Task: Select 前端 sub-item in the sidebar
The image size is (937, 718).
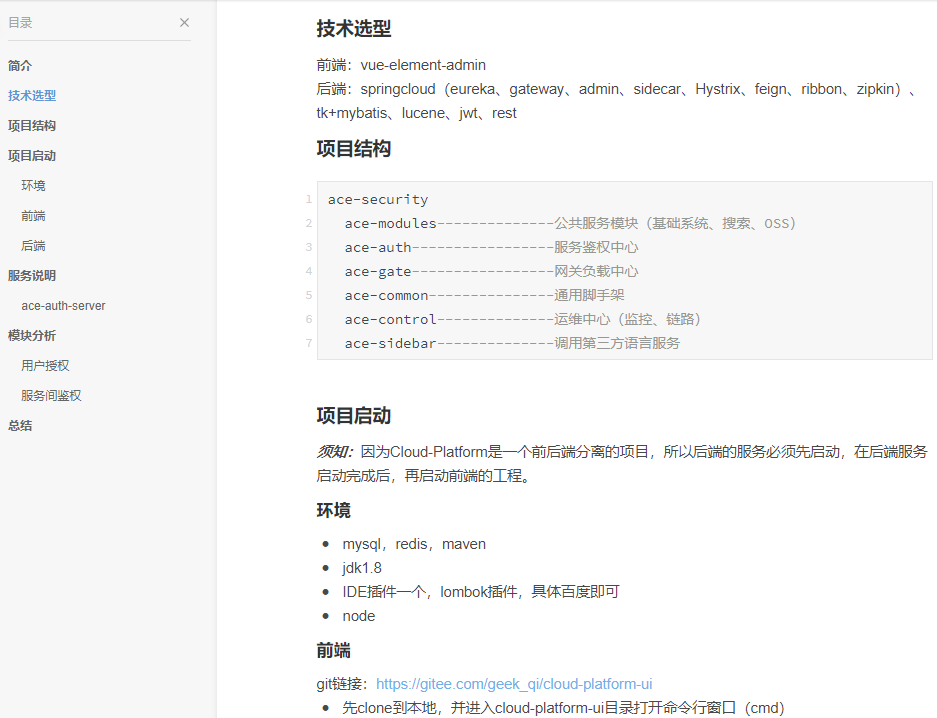Action: point(33,216)
